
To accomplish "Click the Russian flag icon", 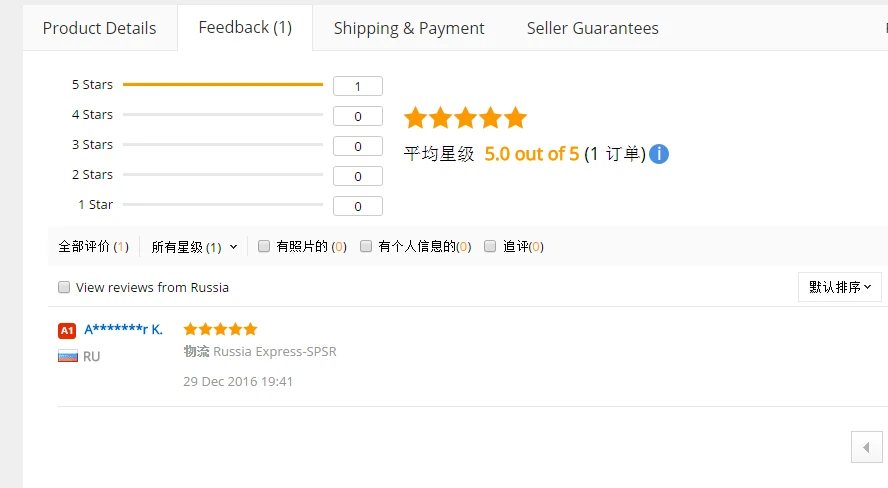I will [68, 356].
